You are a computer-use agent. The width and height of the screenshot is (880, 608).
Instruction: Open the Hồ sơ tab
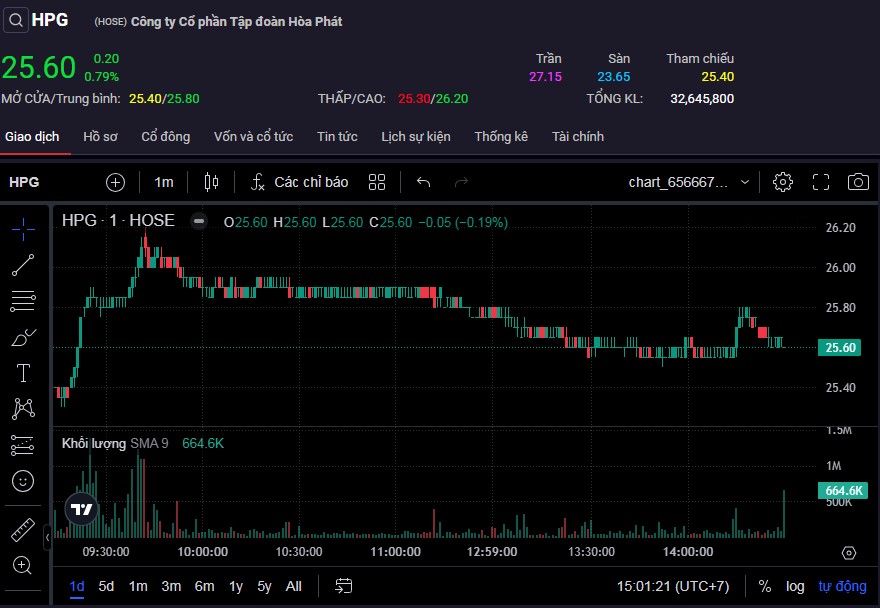(x=100, y=136)
